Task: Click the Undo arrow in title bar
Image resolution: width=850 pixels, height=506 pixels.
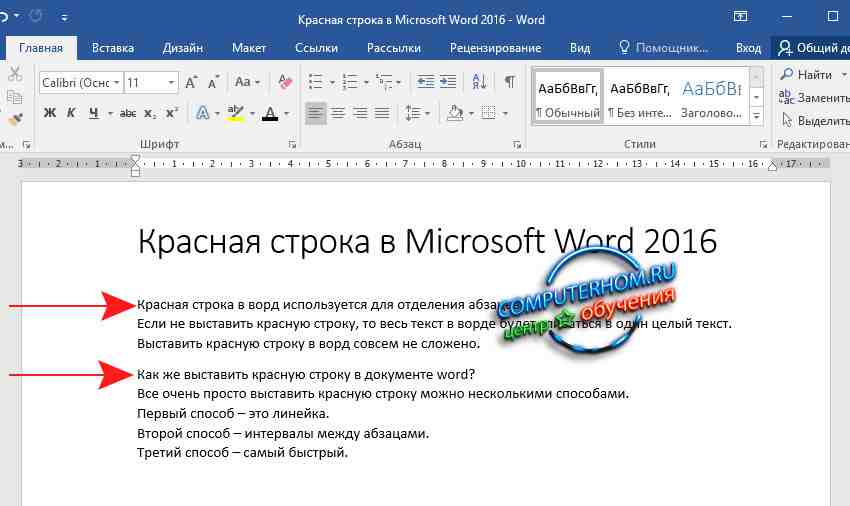Action: click(4, 17)
